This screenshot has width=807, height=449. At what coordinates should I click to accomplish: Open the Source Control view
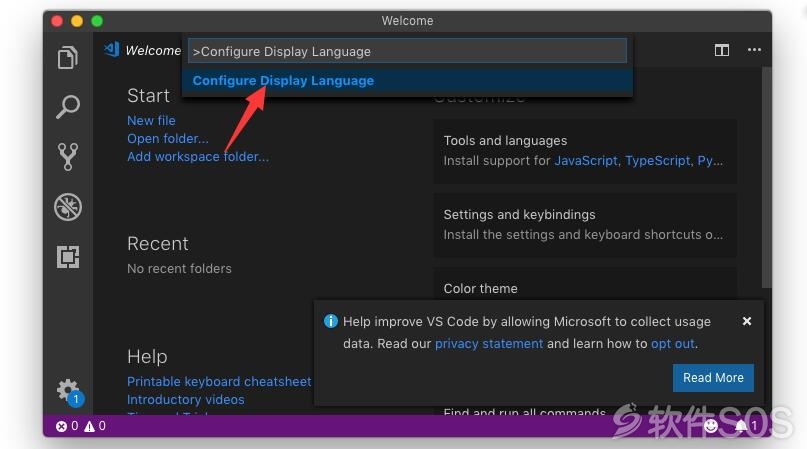tap(68, 157)
